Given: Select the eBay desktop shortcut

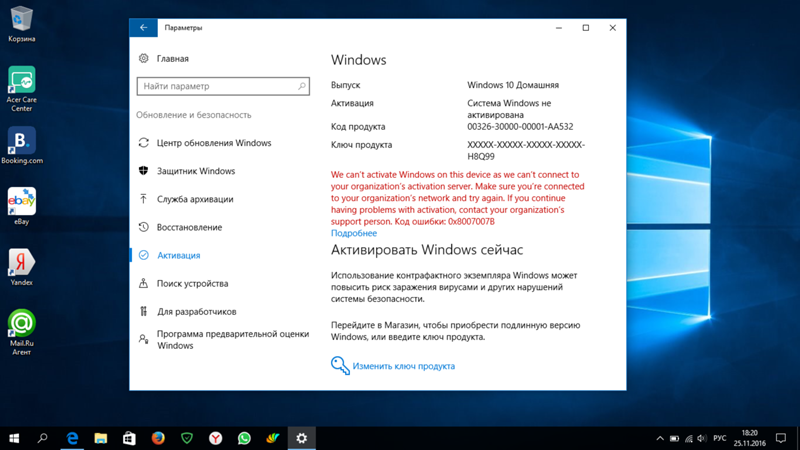Looking at the screenshot, I should 21,207.
